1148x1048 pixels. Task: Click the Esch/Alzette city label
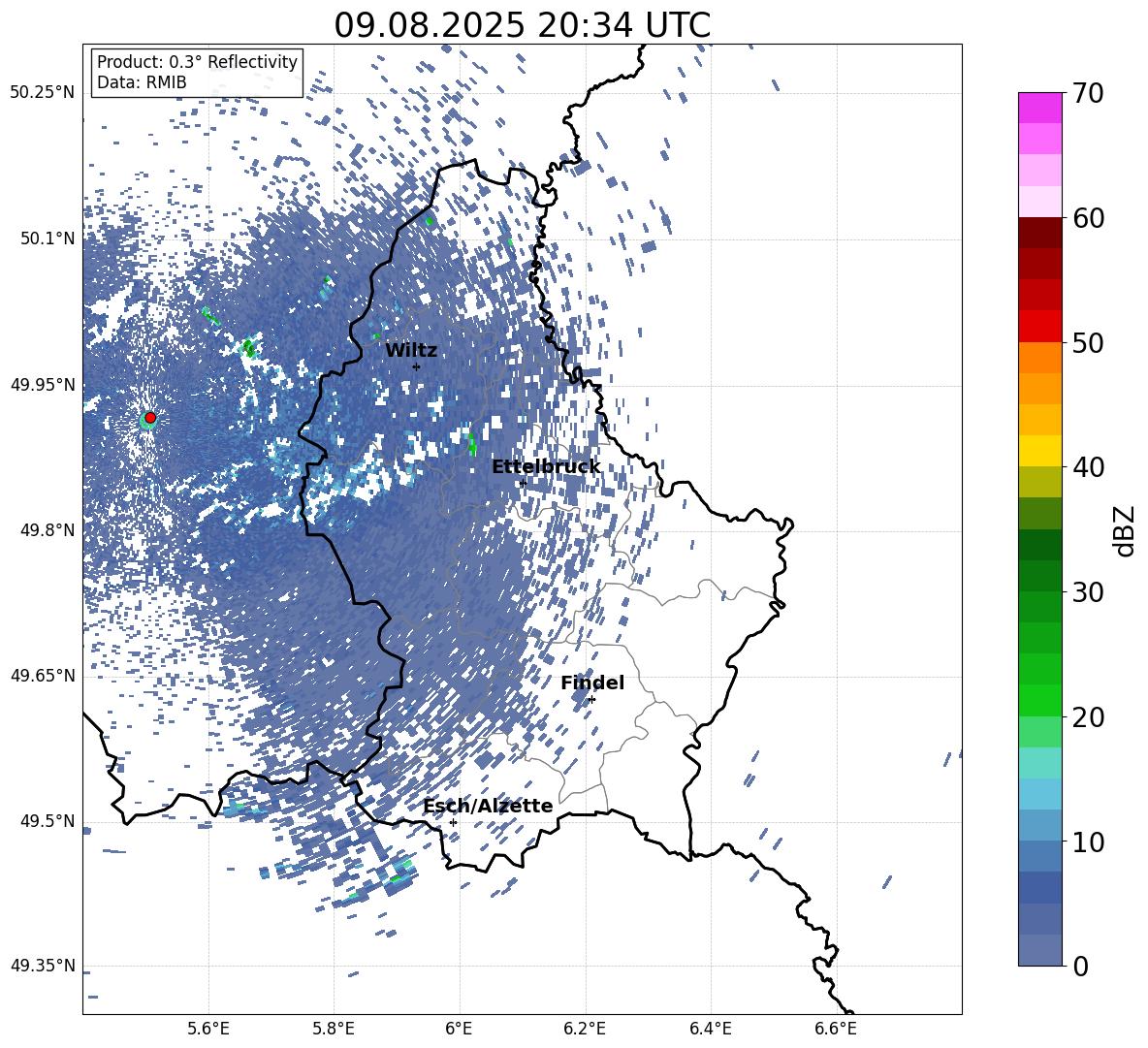488,806
